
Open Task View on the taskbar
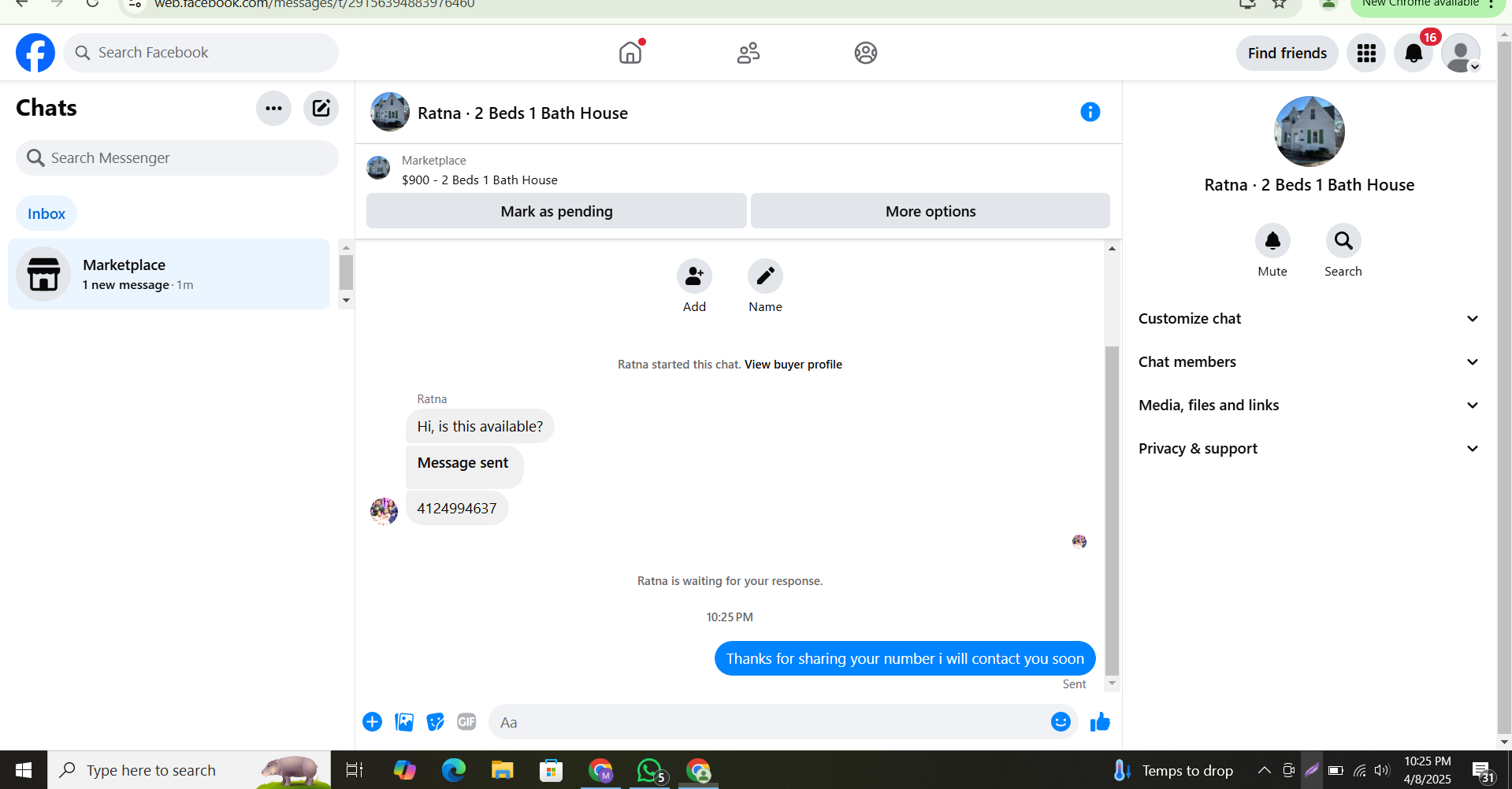[355, 770]
